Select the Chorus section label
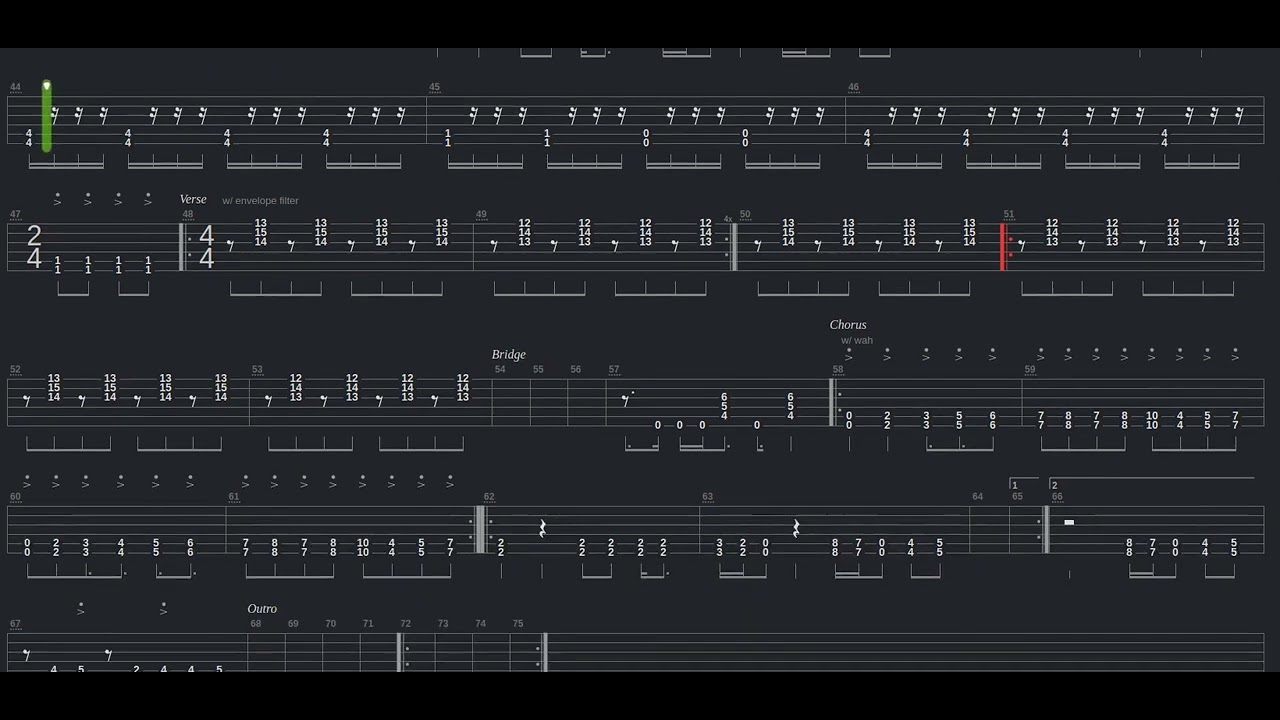Viewport: 1280px width, 720px height. pos(848,324)
